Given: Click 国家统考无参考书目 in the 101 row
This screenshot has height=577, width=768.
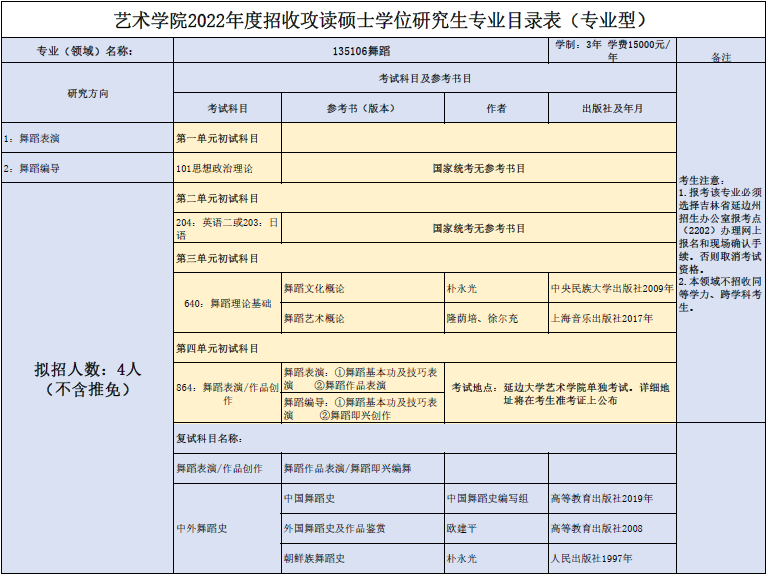Looking at the screenshot, I should tap(479, 168).
